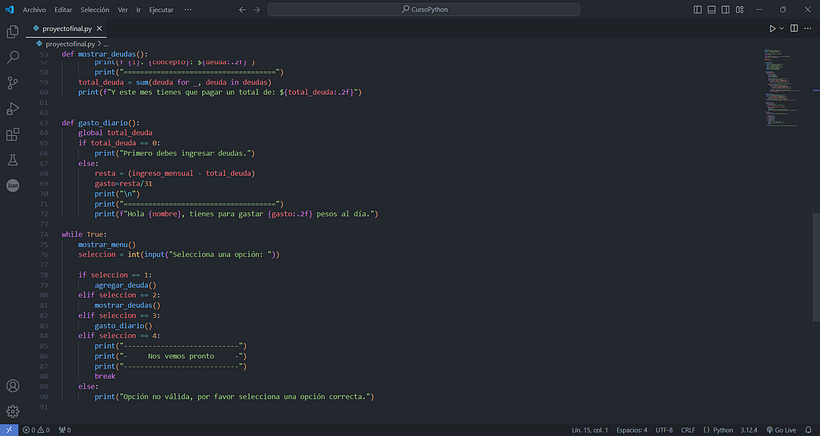Viewport: 820px width, 436px height.
Task: Open the editor More Actions ellipsis
Action: [x=808, y=28]
